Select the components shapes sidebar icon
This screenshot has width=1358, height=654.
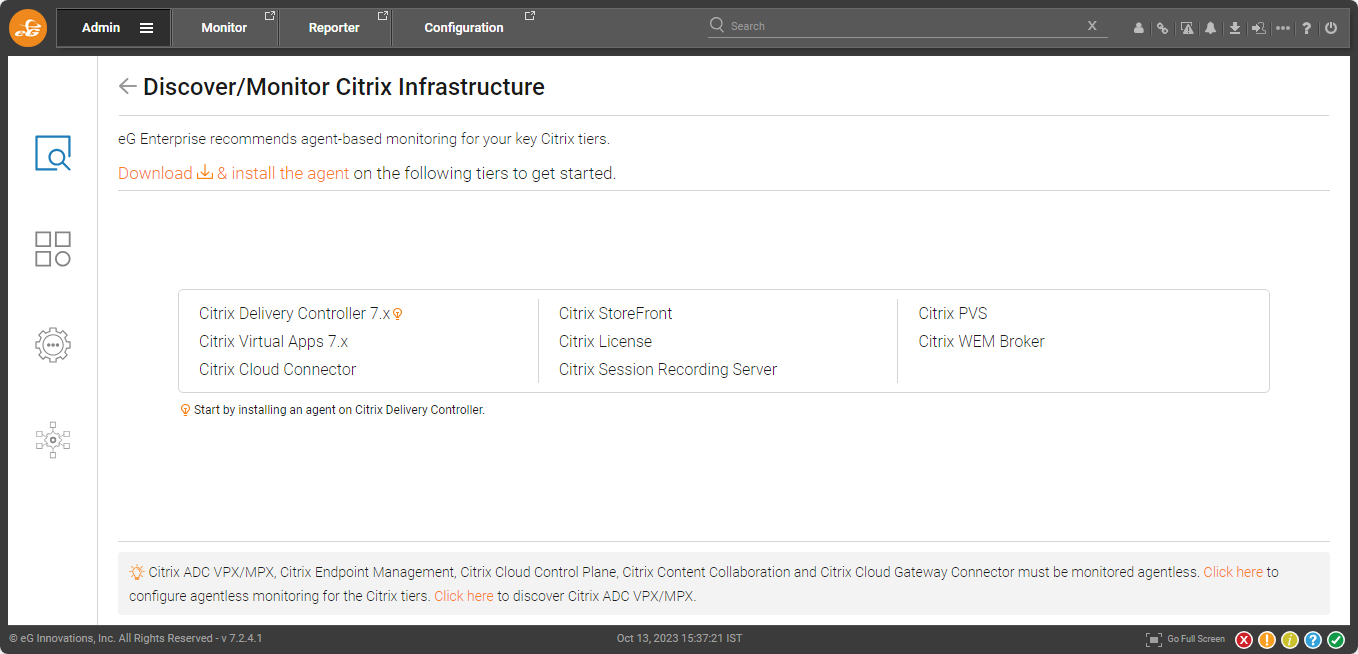[53, 249]
